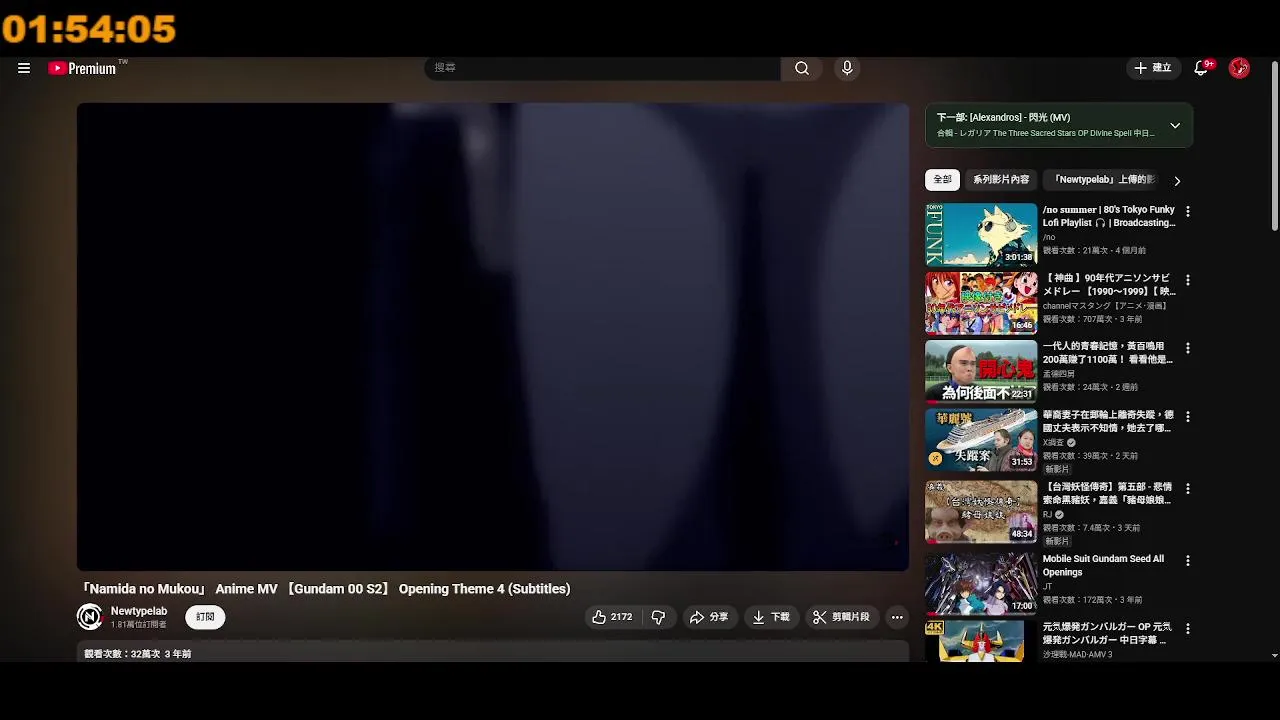This screenshot has height=720, width=1280.
Task: Create a clip with 剪輯片段
Action: click(841, 617)
